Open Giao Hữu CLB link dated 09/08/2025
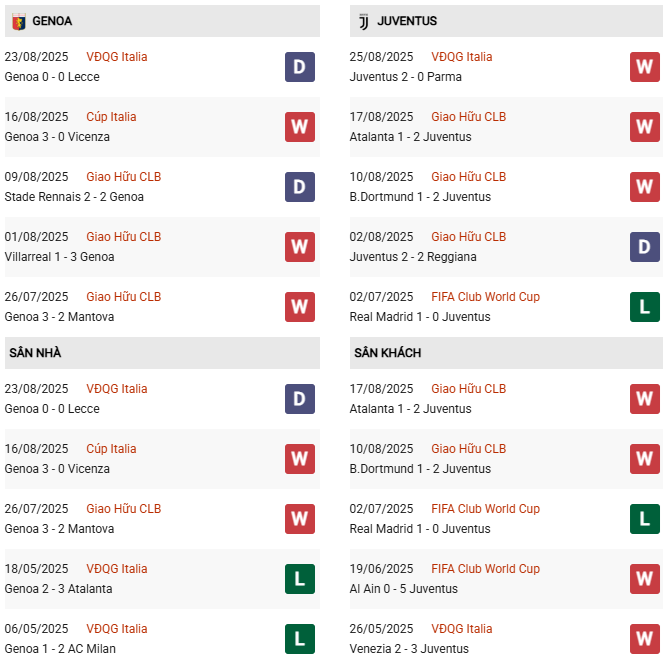Image resolution: width=663 pixels, height=660 pixels. click(x=123, y=177)
